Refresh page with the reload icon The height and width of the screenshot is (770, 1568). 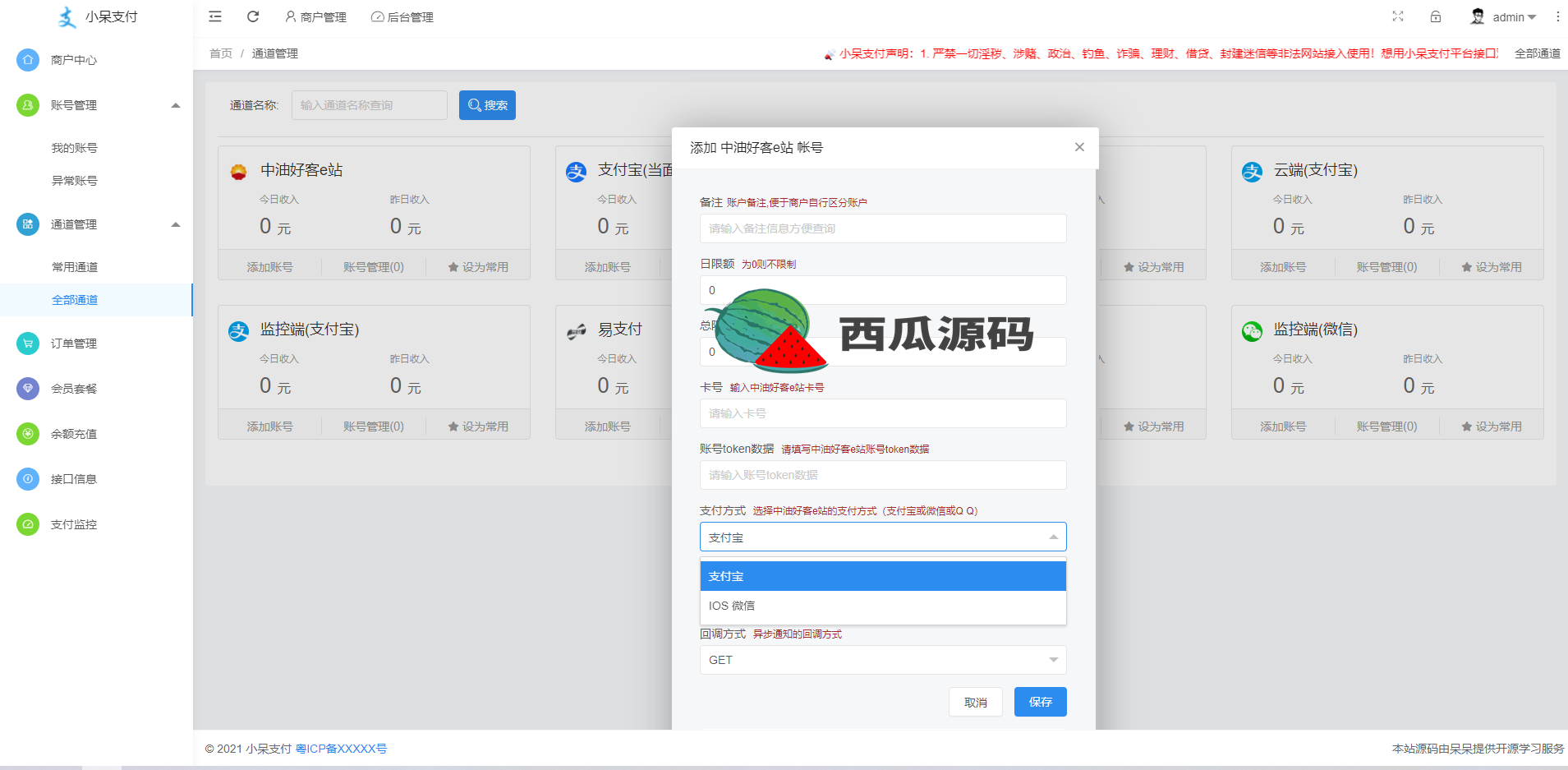253,16
